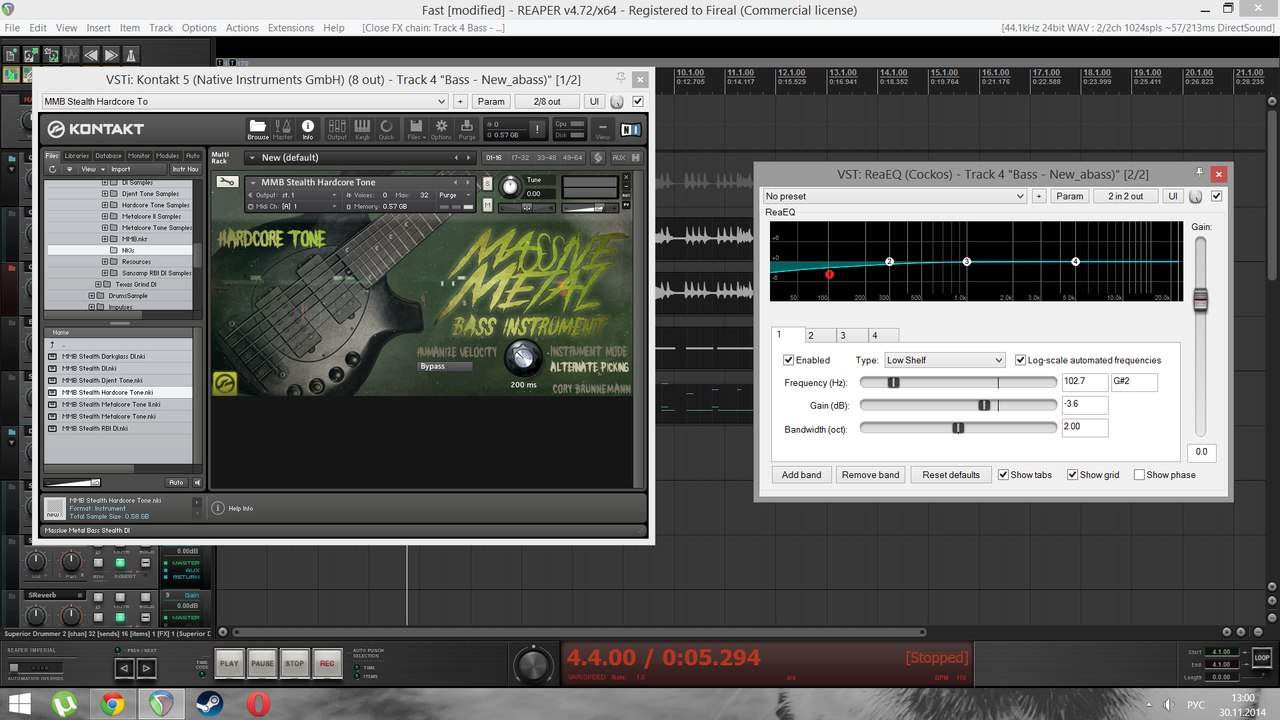Uncheck Log-scale automated frequencies
The width and height of the screenshot is (1280, 720).
pos(1020,360)
